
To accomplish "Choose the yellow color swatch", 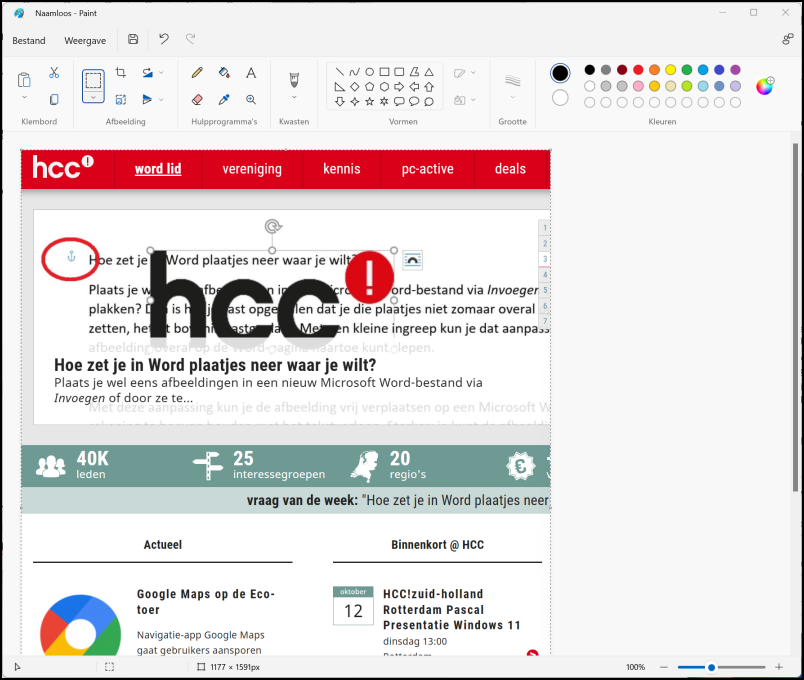I will (x=670, y=70).
